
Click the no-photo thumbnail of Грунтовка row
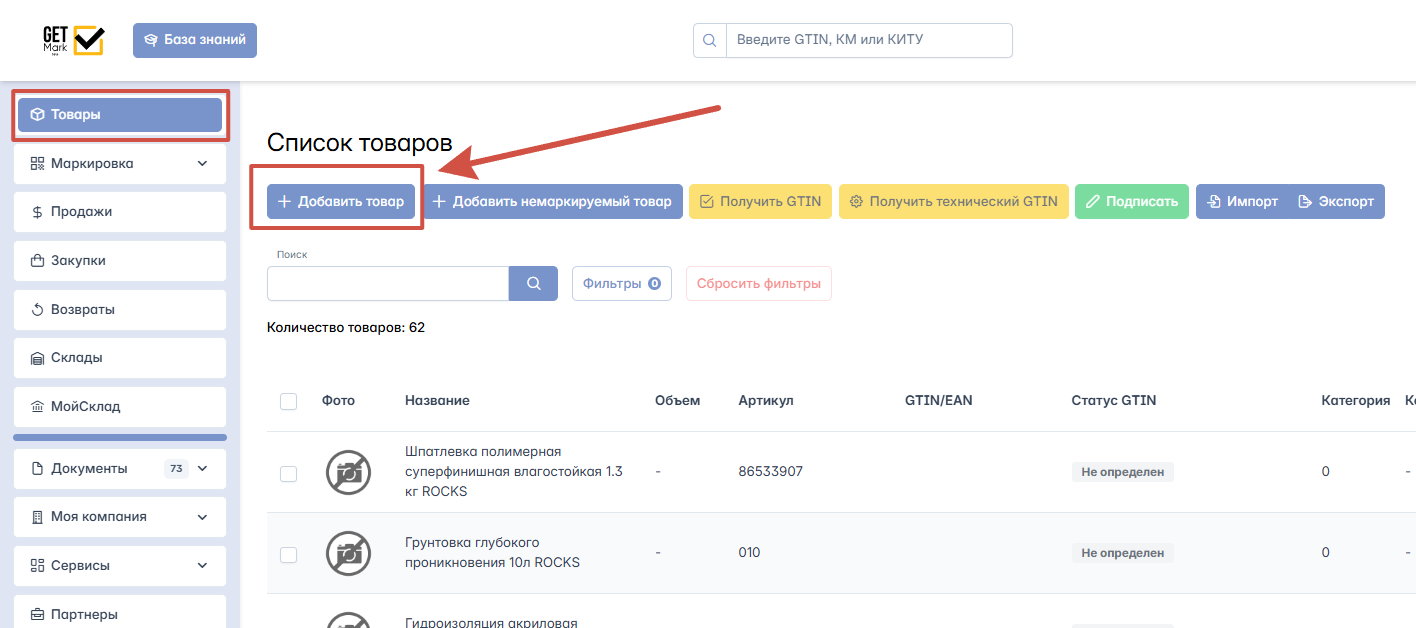point(349,553)
